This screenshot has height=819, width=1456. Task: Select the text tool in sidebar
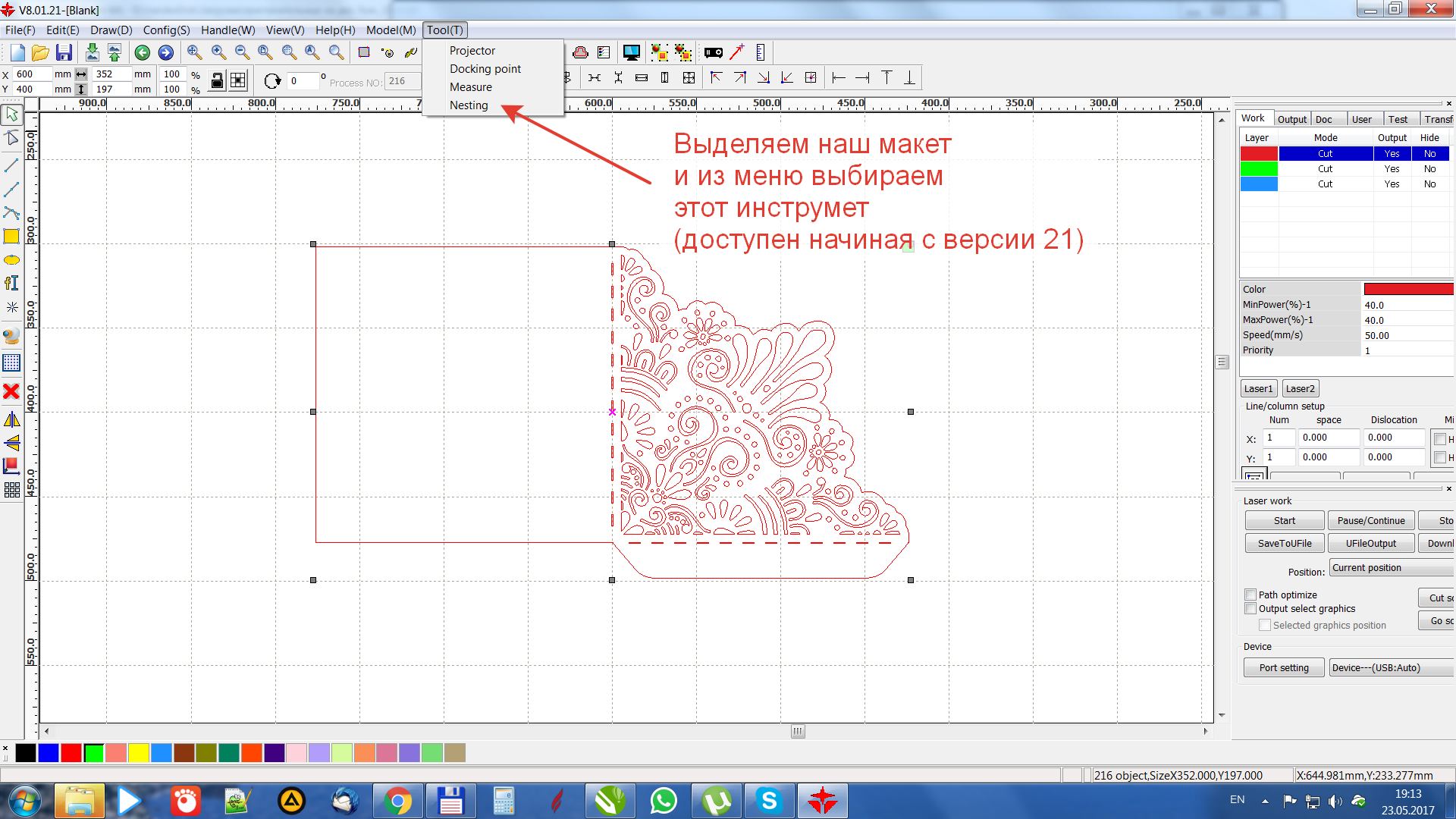[11, 284]
